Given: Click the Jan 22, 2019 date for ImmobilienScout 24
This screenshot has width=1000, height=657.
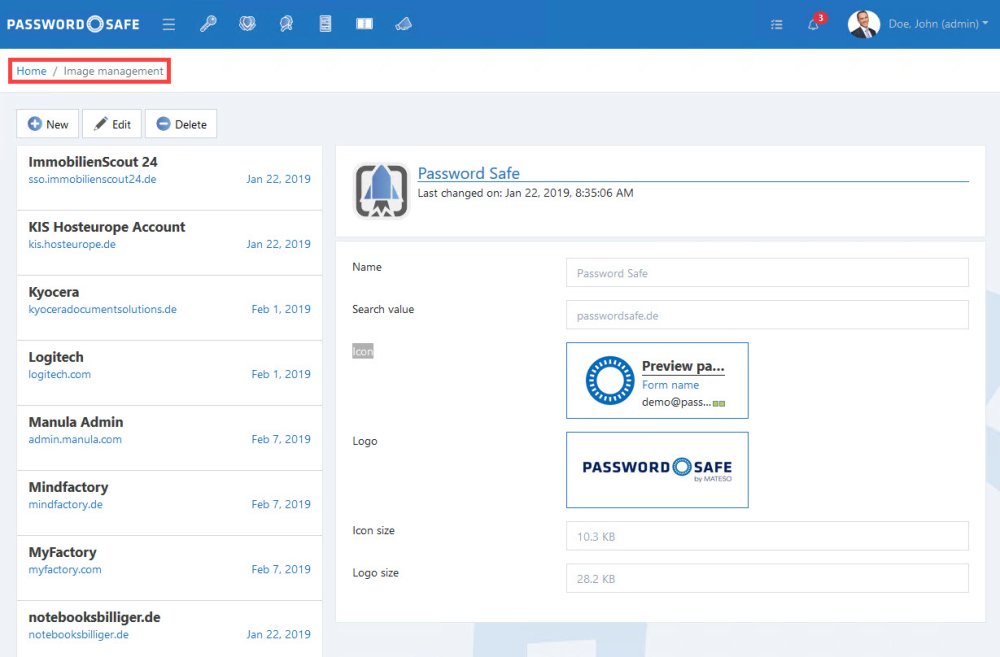Looking at the screenshot, I should coord(279,179).
